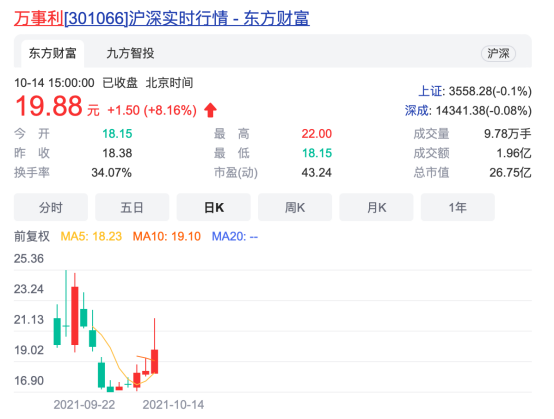The height and width of the screenshot is (419, 554).
Task: Switch to the 九方智投 tab
Action: pyautogui.click(x=130, y=53)
